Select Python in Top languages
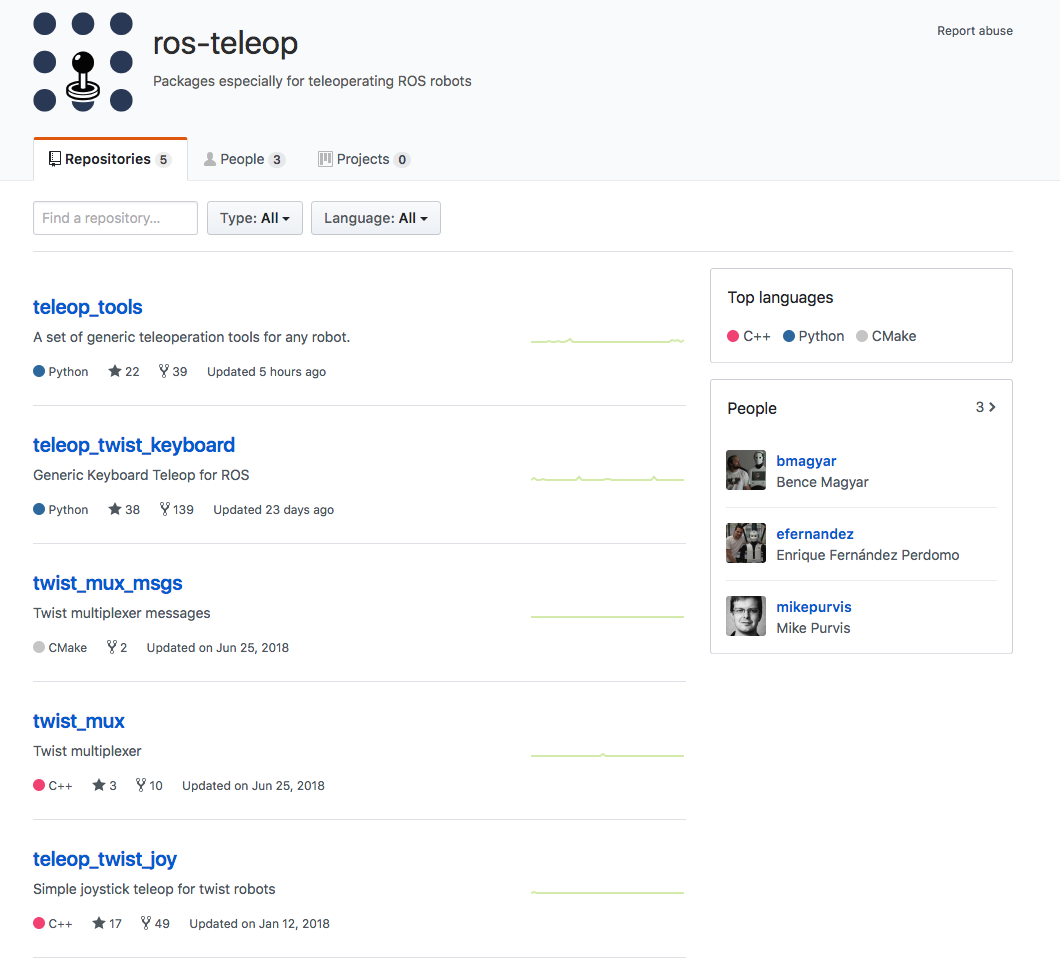The image size is (1060, 969). [x=813, y=336]
